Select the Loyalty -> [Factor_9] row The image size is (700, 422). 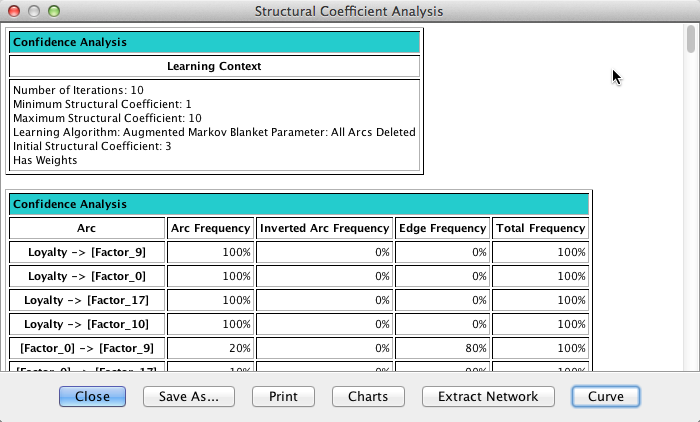pos(299,252)
